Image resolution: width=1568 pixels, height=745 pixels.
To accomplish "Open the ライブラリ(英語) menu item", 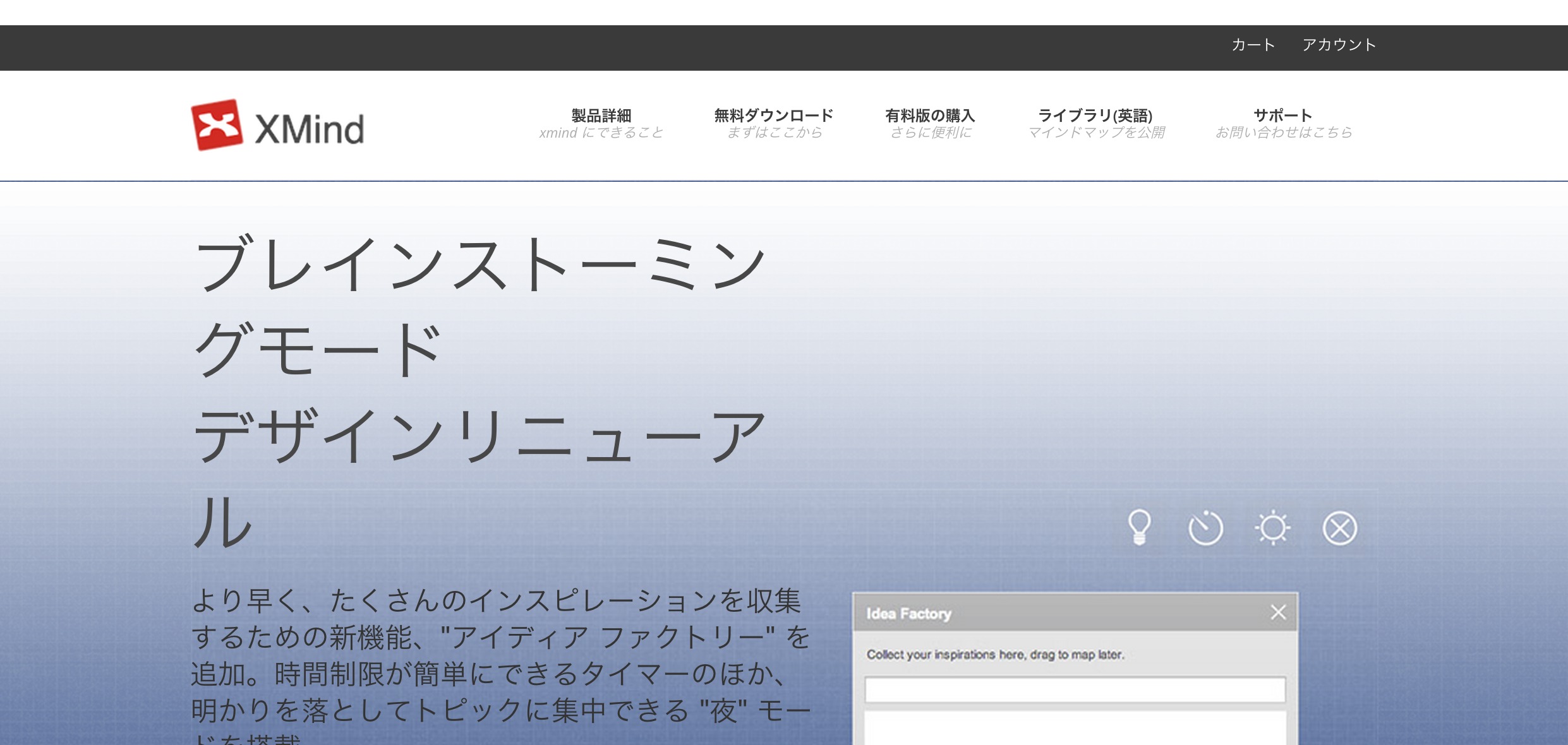I will pos(1096,124).
